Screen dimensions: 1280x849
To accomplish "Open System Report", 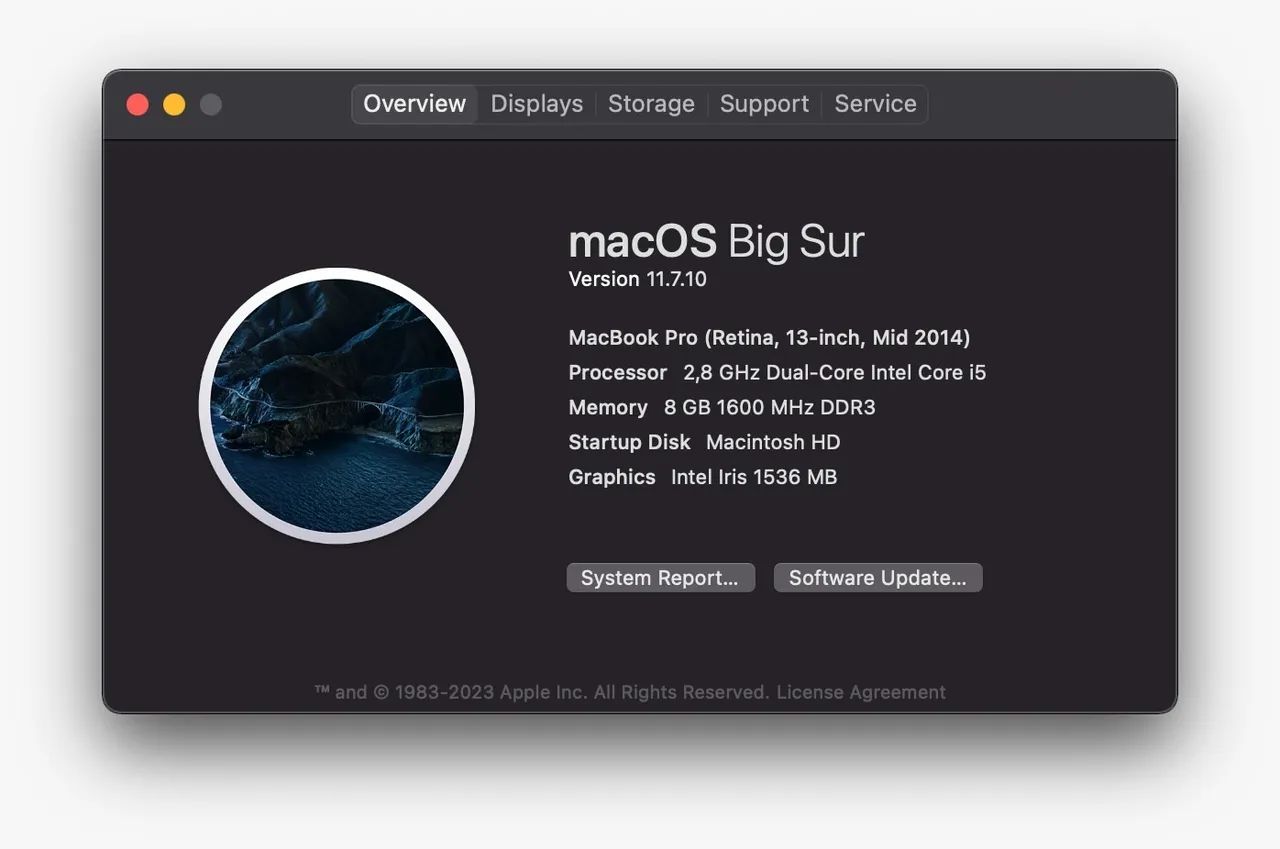I will (x=660, y=577).
